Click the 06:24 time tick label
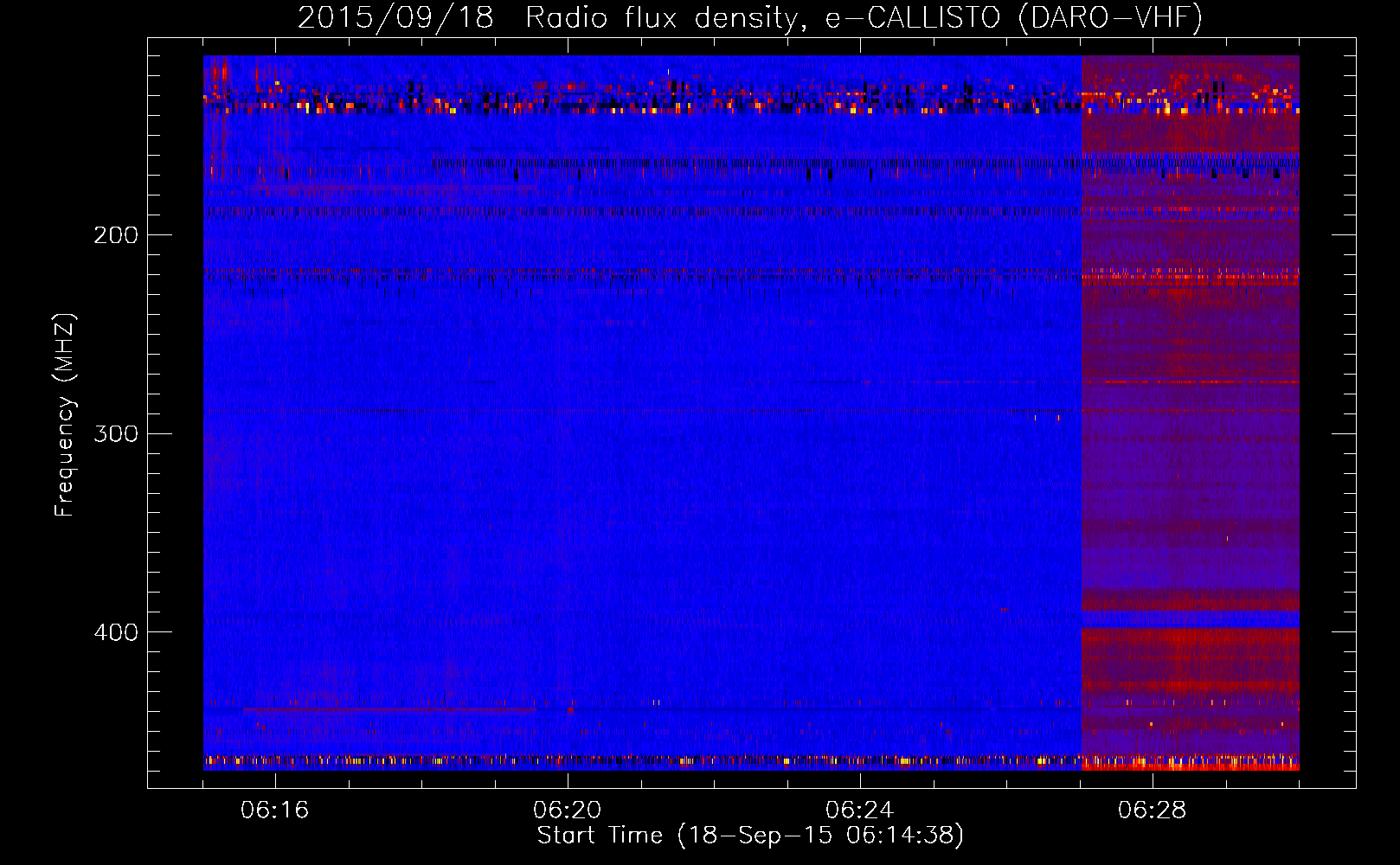 860,811
